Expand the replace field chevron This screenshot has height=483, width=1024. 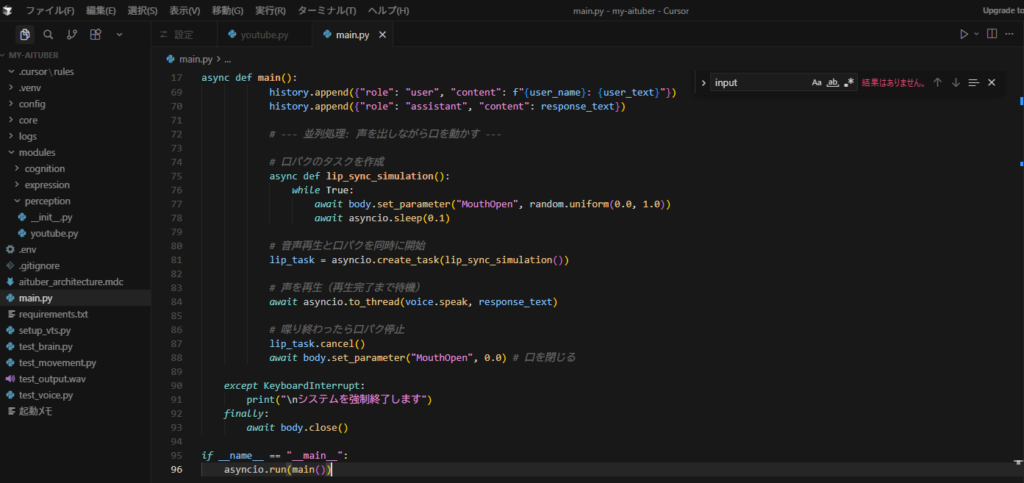coord(704,82)
